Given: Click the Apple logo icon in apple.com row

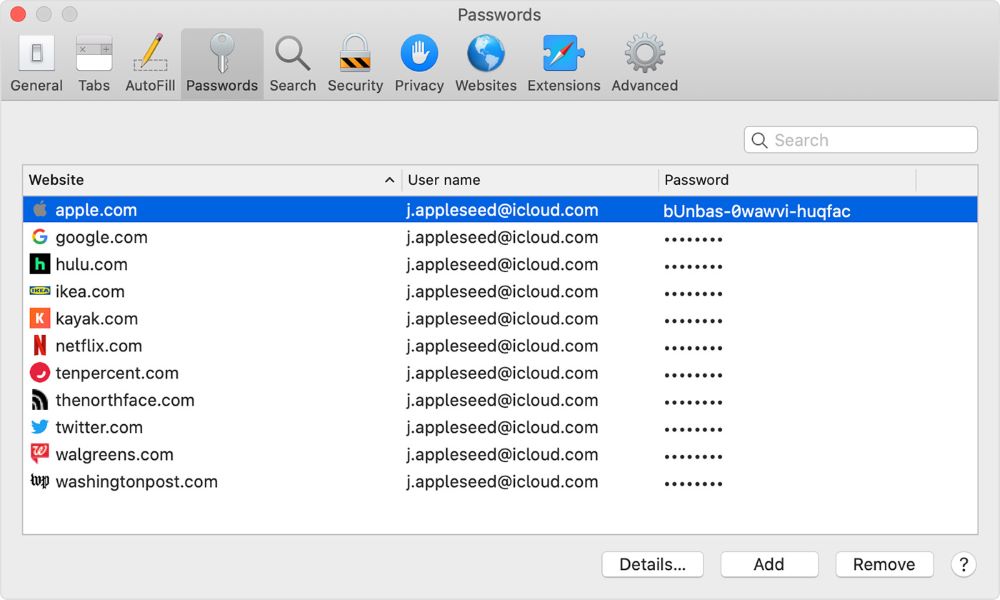Looking at the screenshot, I should coord(40,209).
